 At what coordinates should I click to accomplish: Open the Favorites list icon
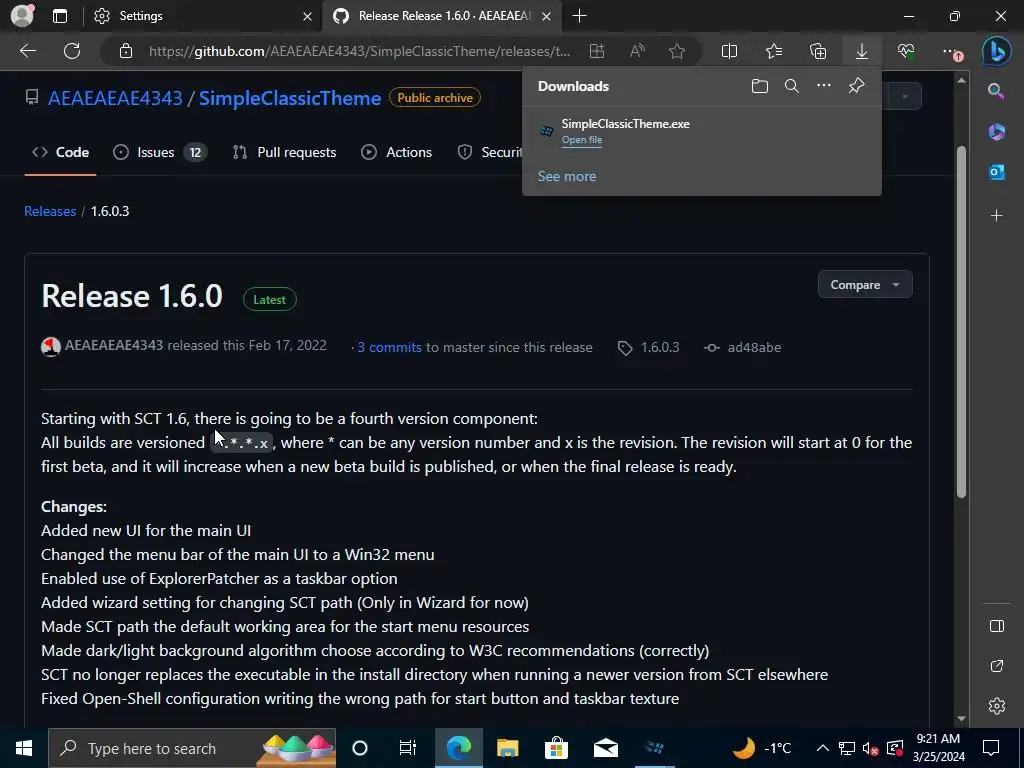click(774, 51)
